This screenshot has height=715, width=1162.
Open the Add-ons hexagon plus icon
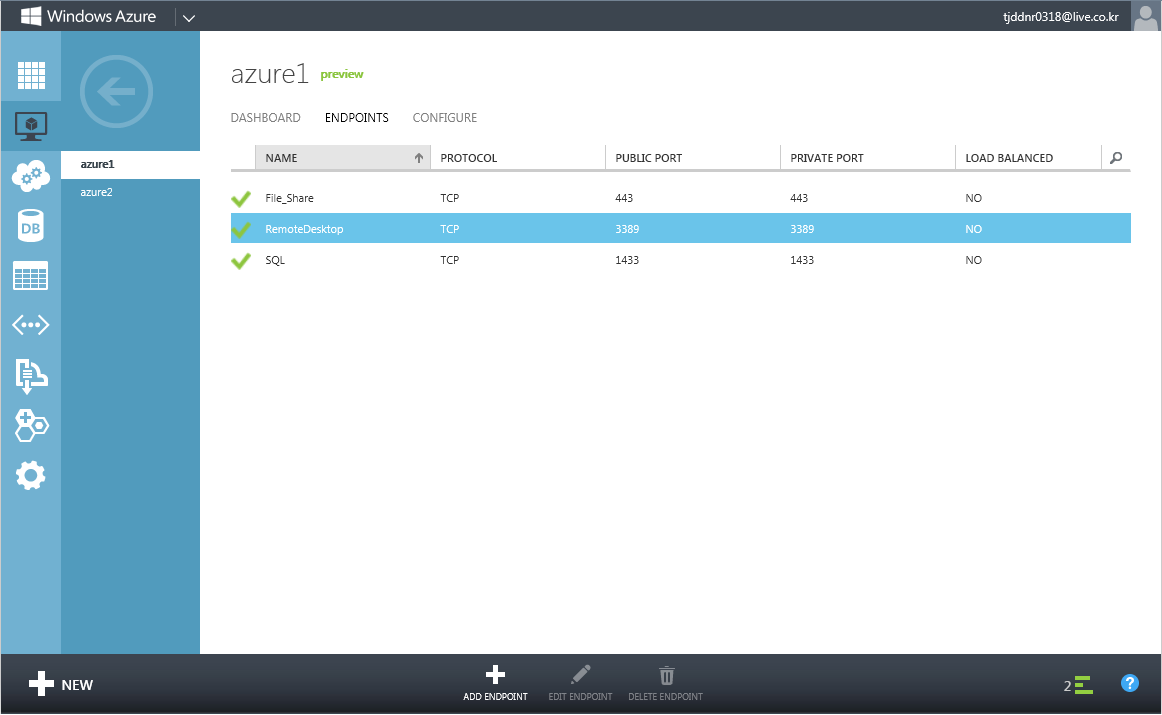31,425
